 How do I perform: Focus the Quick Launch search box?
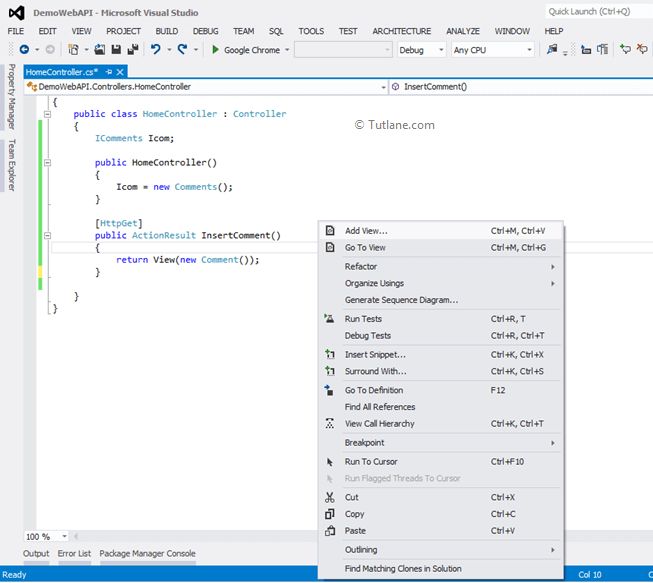click(599, 12)
